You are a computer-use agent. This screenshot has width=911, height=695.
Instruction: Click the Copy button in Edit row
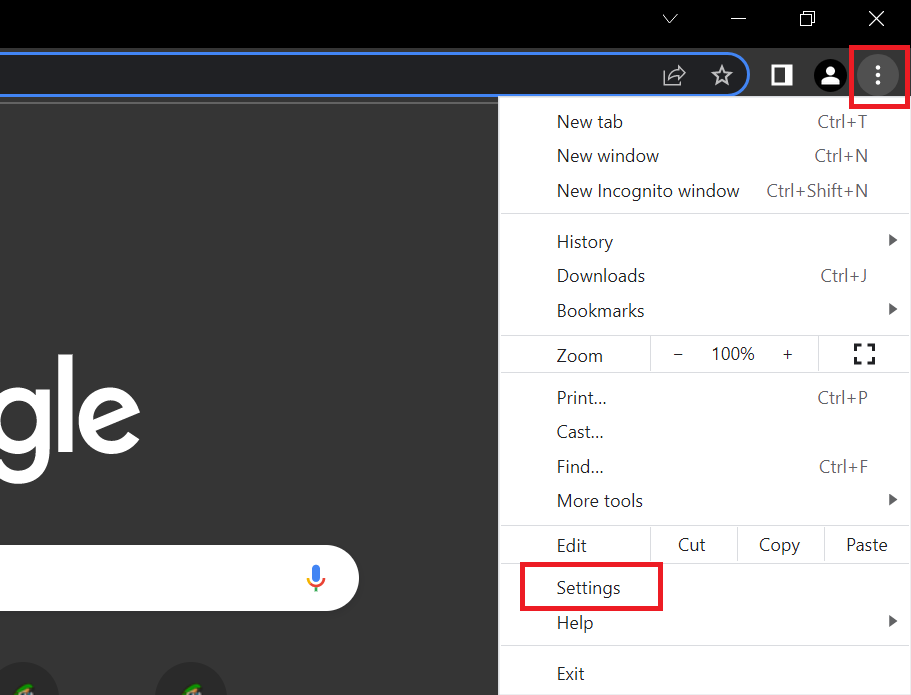[779, 545]
